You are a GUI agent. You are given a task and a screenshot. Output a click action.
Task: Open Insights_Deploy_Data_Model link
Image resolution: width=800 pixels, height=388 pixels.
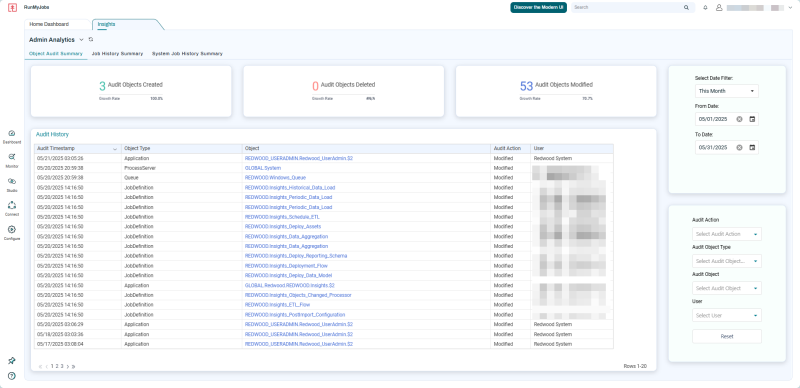(289, 275)
